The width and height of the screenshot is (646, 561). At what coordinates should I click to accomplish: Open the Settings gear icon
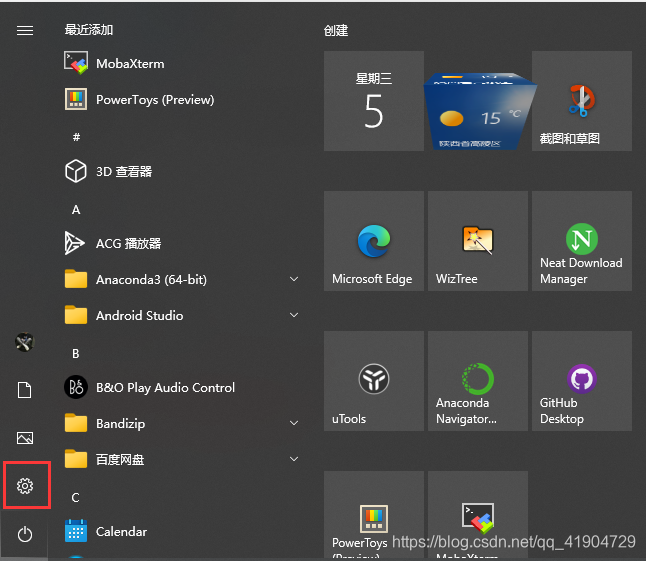(x=25, y=486)
